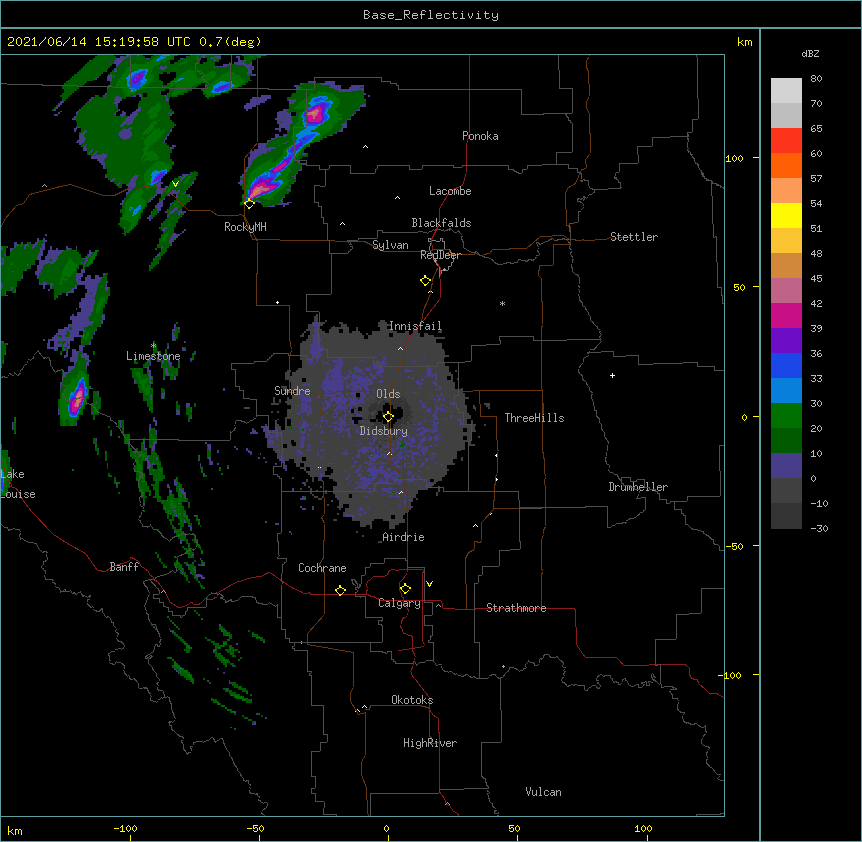This screenshot has width=862, height=842.
Task: Click the yellow diamond marker south of Cochrane
Action: pos(340,590)
